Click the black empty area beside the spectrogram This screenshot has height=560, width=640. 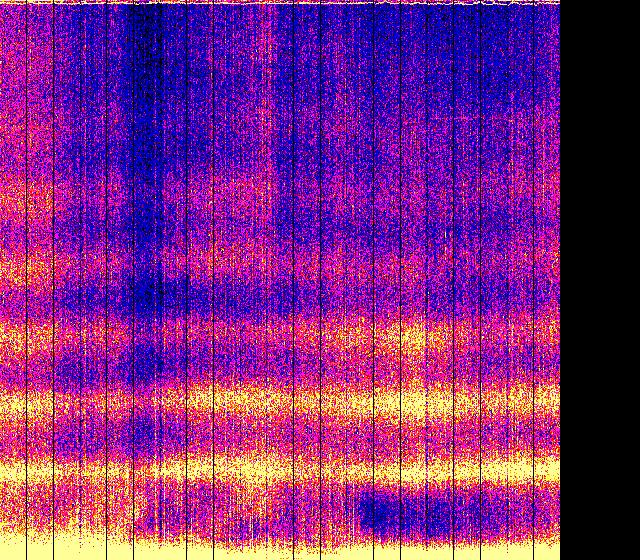[x=600, y=280]
